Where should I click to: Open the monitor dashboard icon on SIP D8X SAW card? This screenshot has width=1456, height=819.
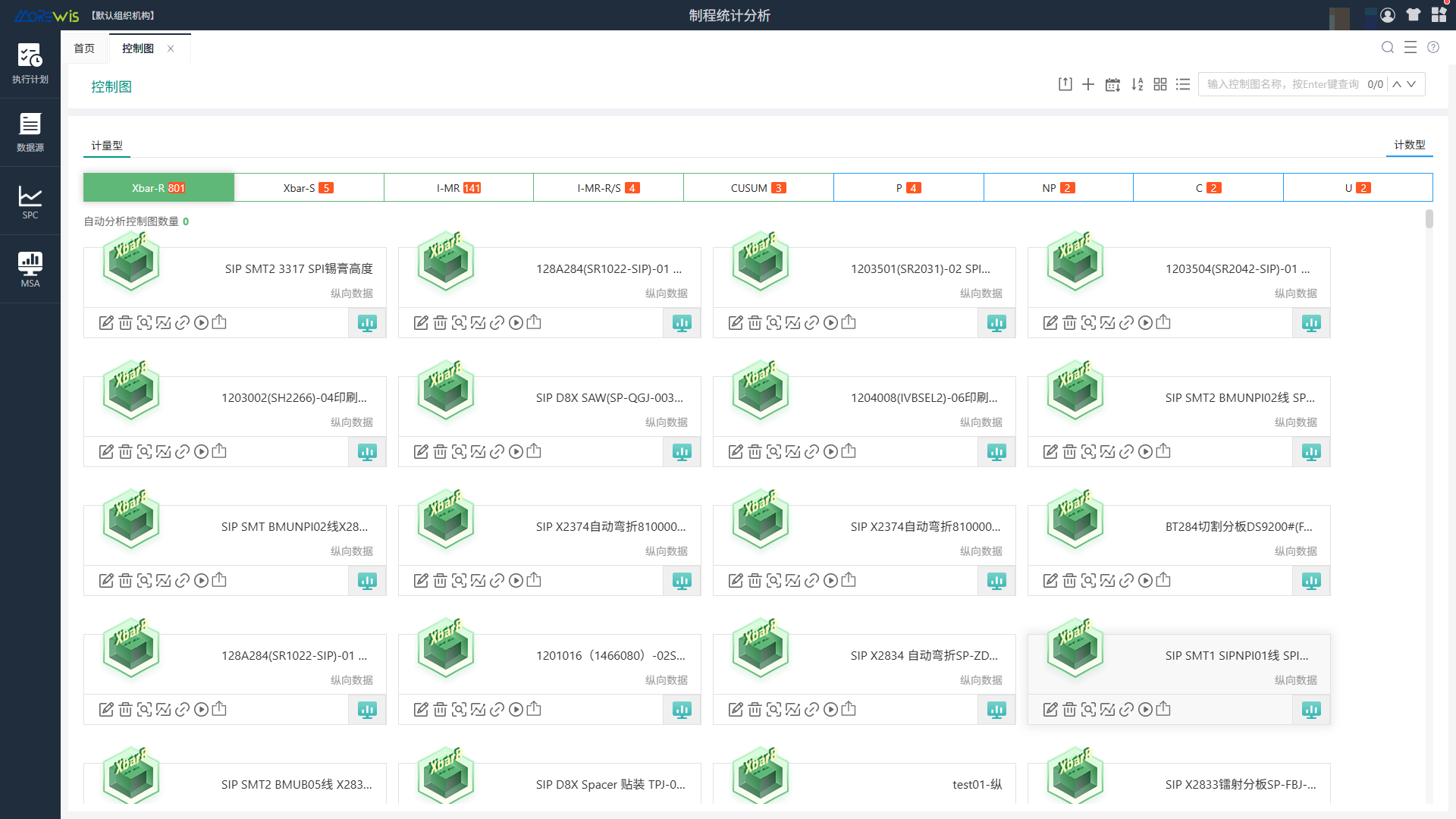tap(682, 452)
